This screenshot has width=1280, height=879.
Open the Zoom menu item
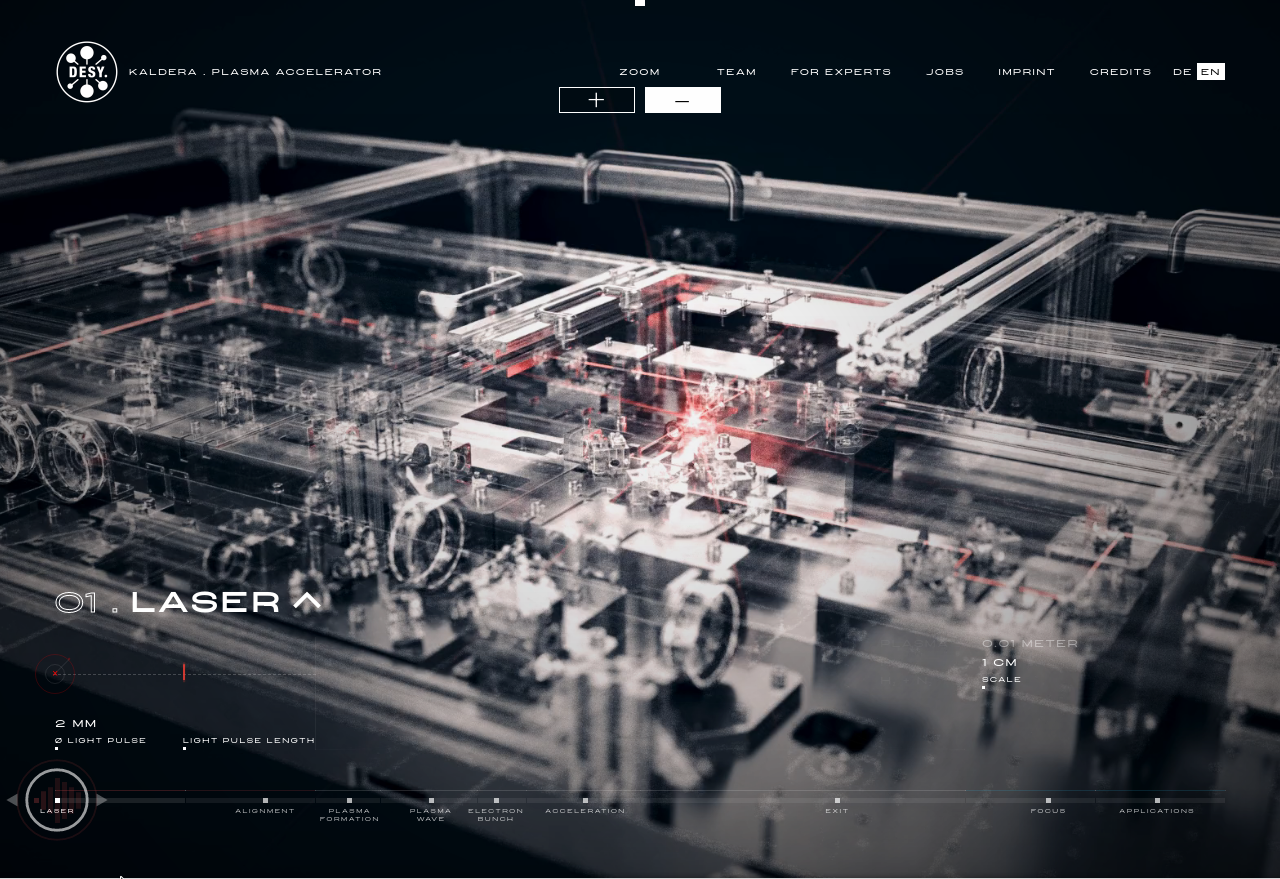tap(640, 72)
